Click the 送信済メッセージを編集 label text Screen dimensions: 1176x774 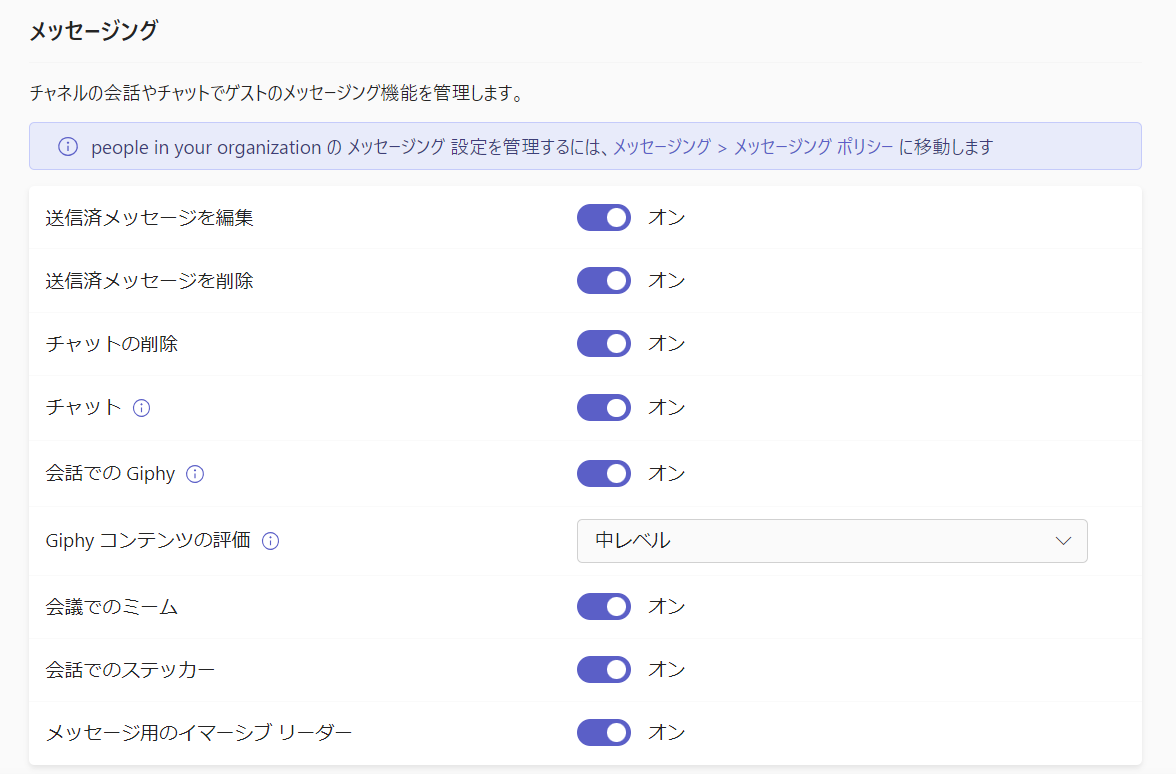[149, 217]
